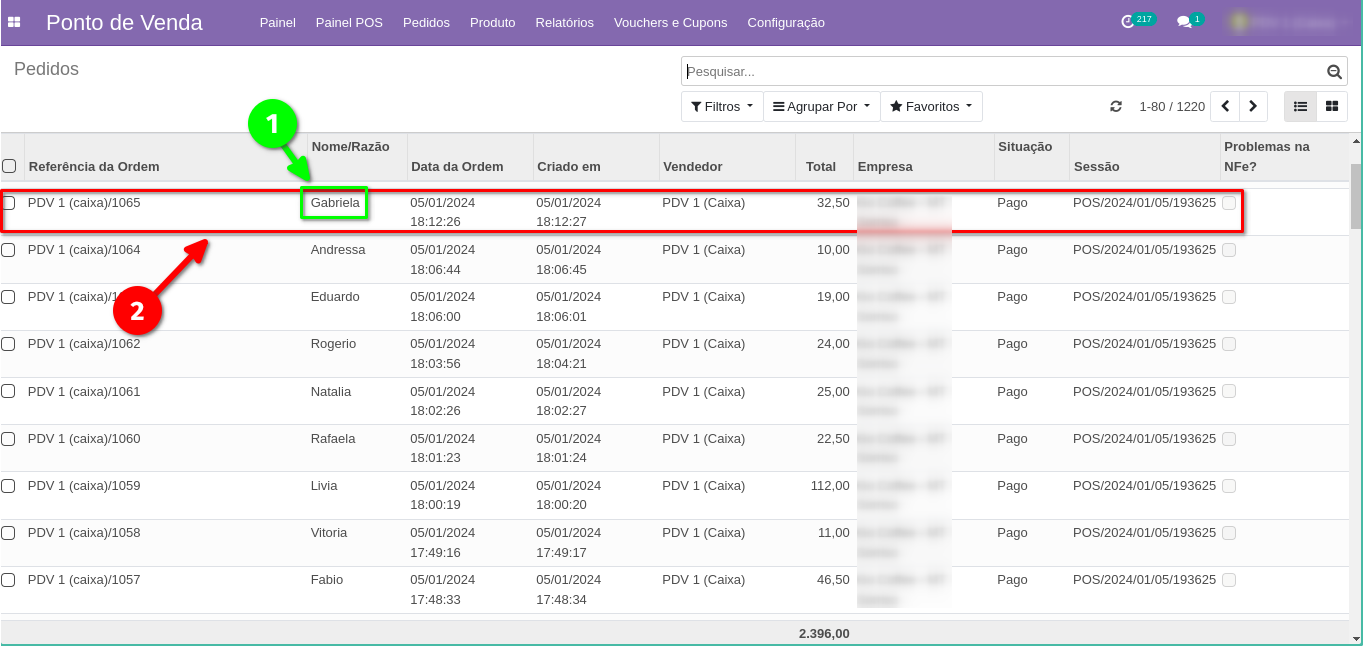Click the magnifying glass search icon
The image size is (1363, 646).
[1334, 72]
